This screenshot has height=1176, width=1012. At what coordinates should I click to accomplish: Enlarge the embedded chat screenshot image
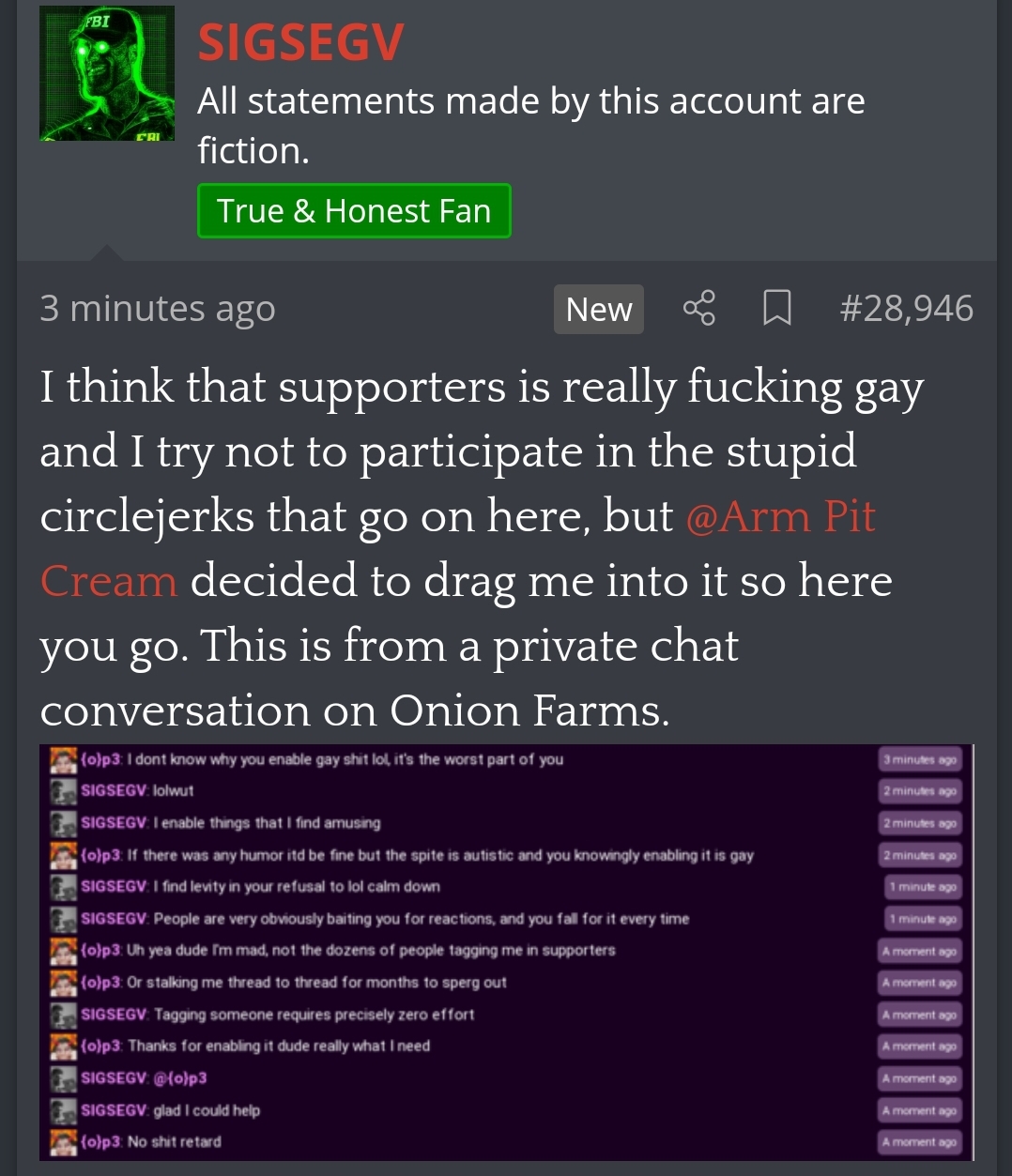[506, 952]
